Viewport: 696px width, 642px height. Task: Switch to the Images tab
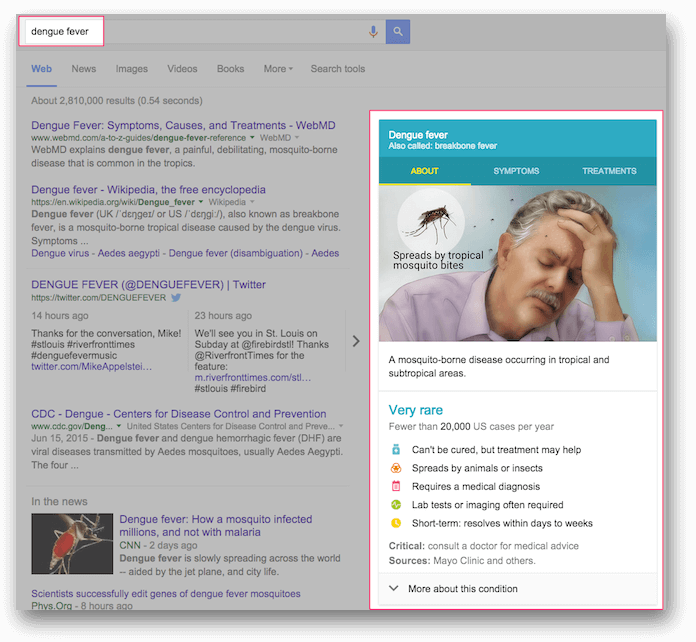click(131, 69)
